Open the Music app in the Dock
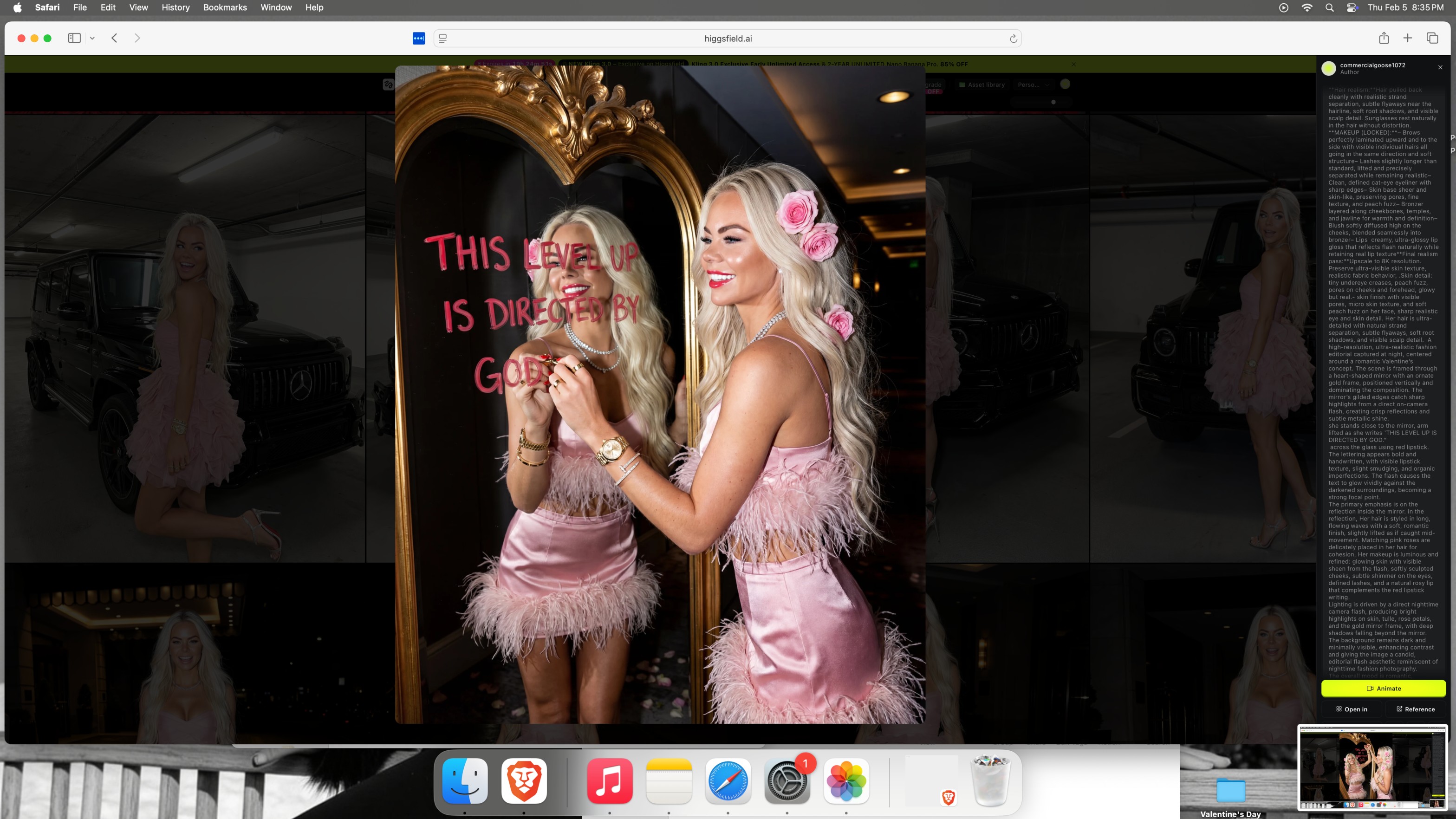Viewport: 1456px width, 819px height. [609, 780]
